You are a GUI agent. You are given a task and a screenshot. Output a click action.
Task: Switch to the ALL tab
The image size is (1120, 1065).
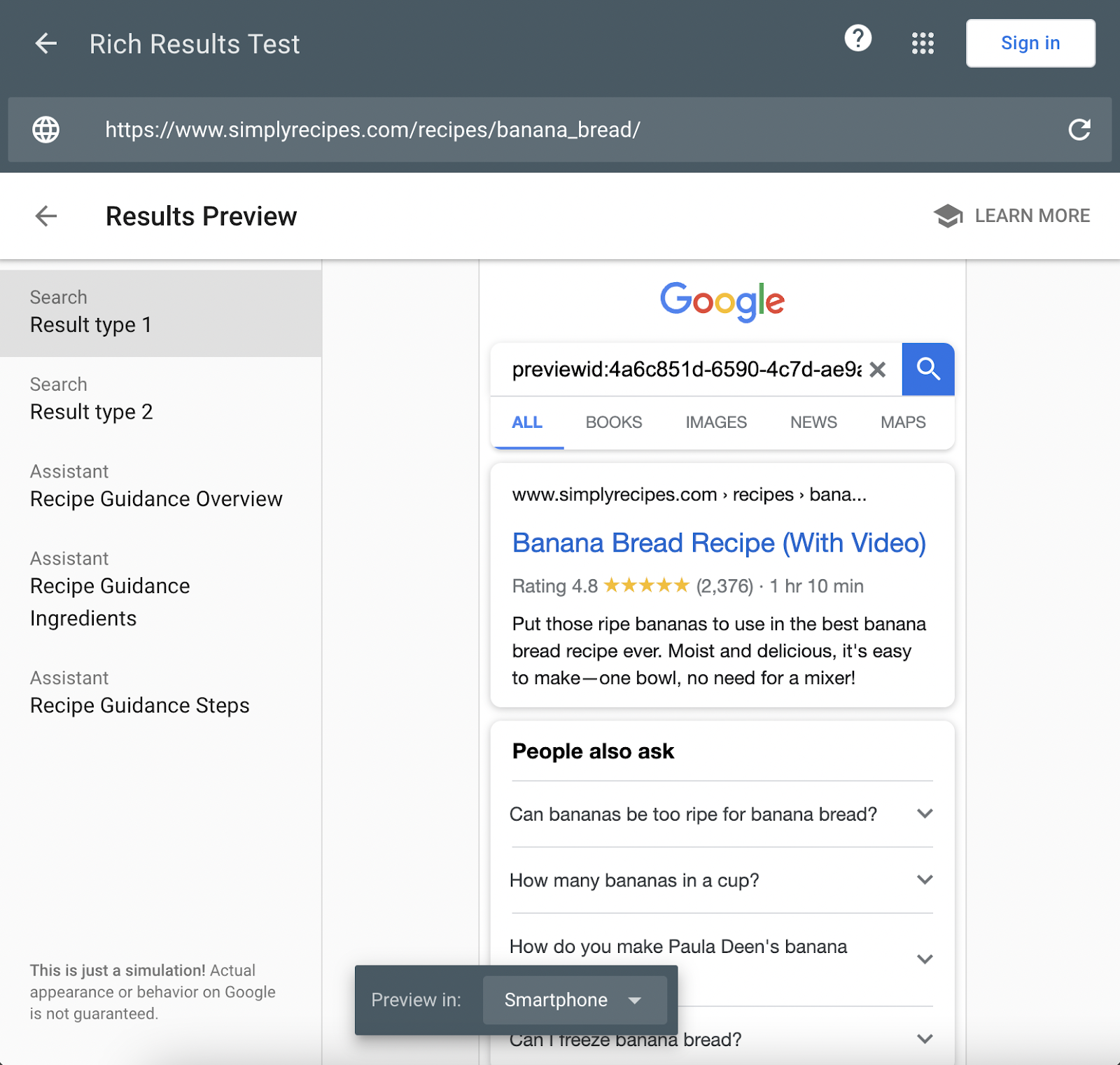(x=527, y=422)
